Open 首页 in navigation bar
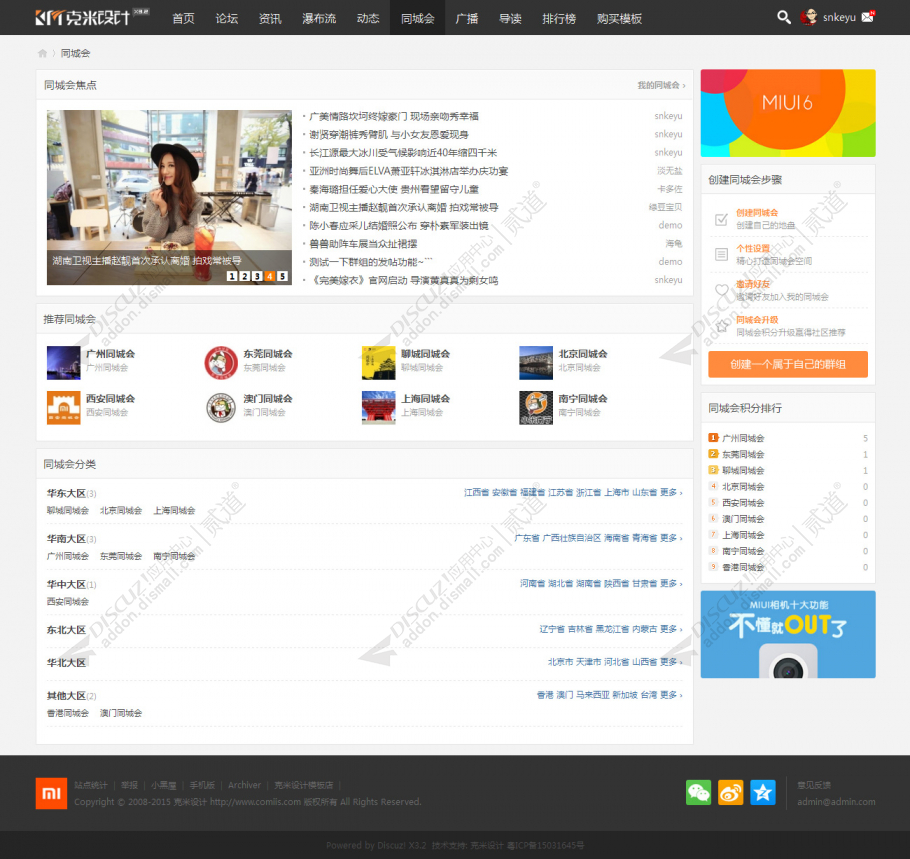This screenshot has width=910, height=859. [183, 18]
